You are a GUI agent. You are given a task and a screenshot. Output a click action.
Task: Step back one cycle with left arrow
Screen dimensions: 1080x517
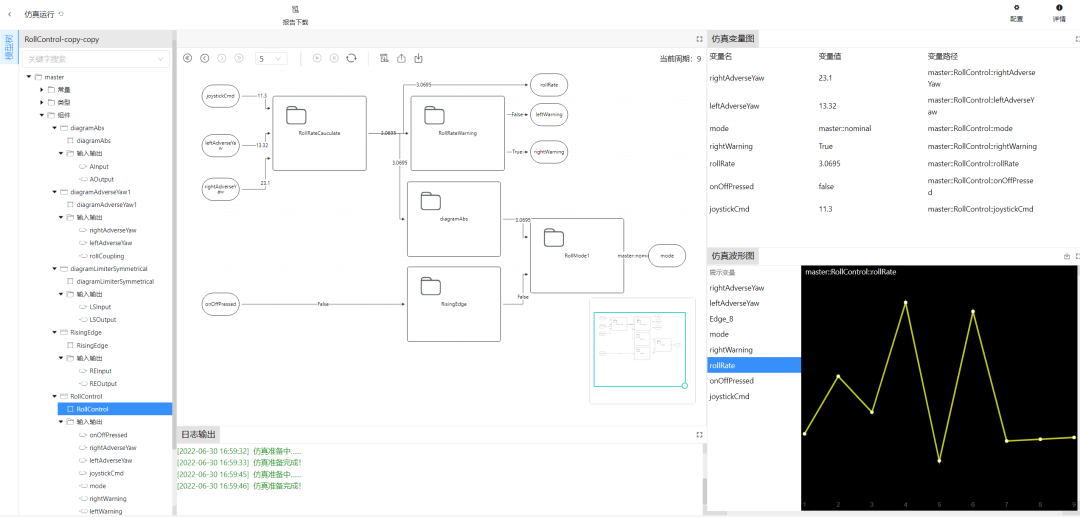coord(205,59)
